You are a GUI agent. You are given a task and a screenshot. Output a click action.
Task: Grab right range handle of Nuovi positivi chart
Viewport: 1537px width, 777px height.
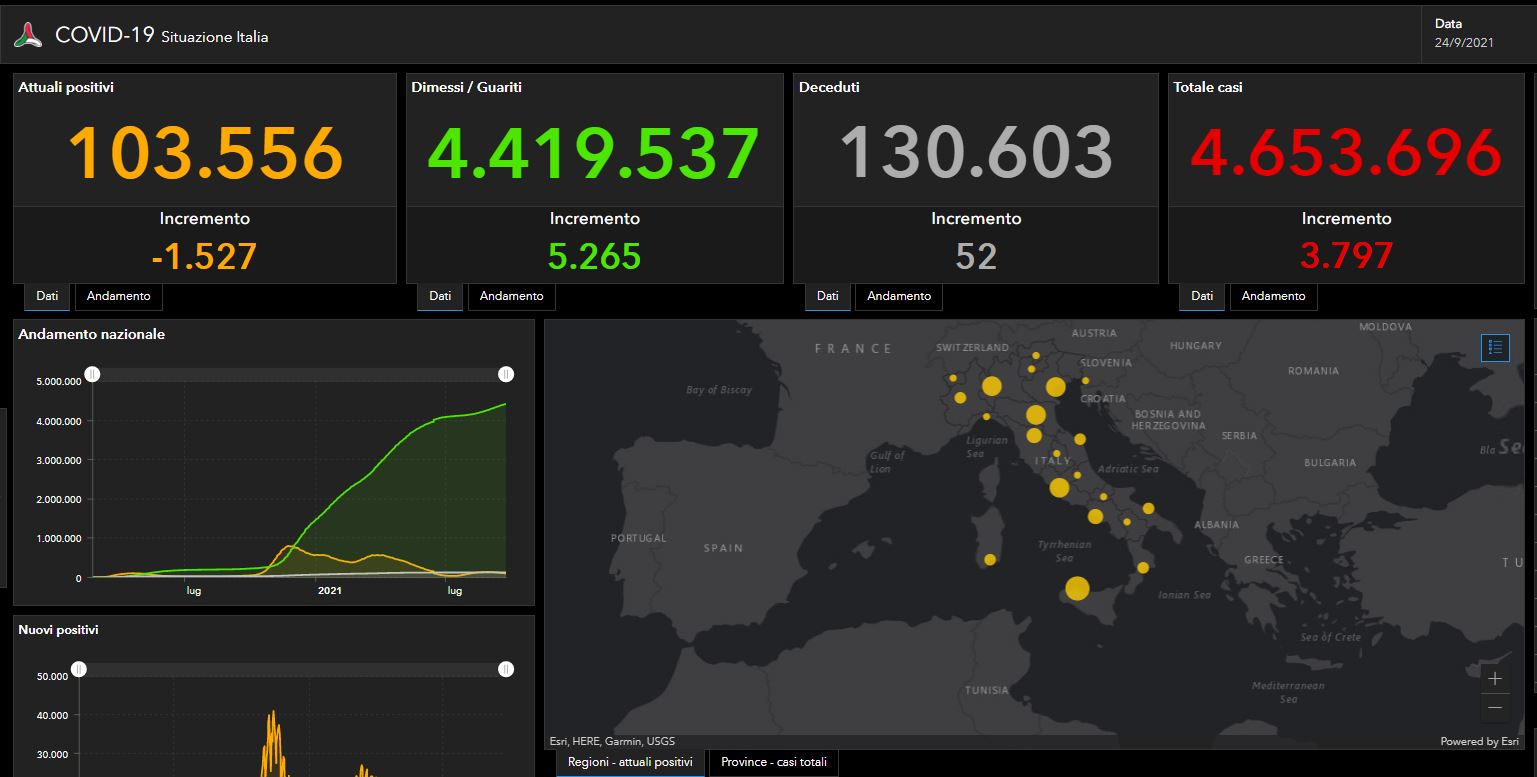pos(506,669)
